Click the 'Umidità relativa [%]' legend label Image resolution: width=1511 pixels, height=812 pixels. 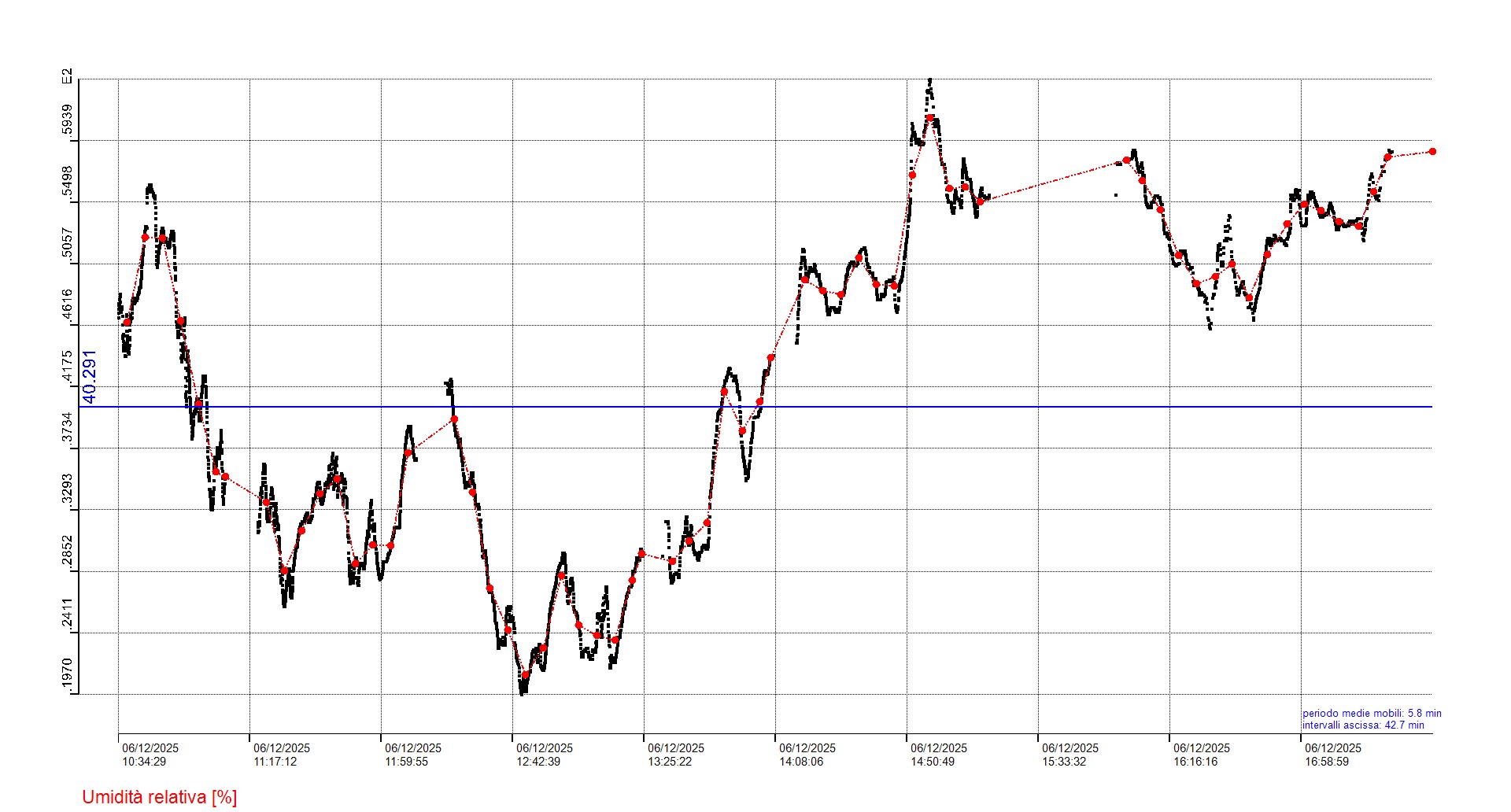click(159, 797)
